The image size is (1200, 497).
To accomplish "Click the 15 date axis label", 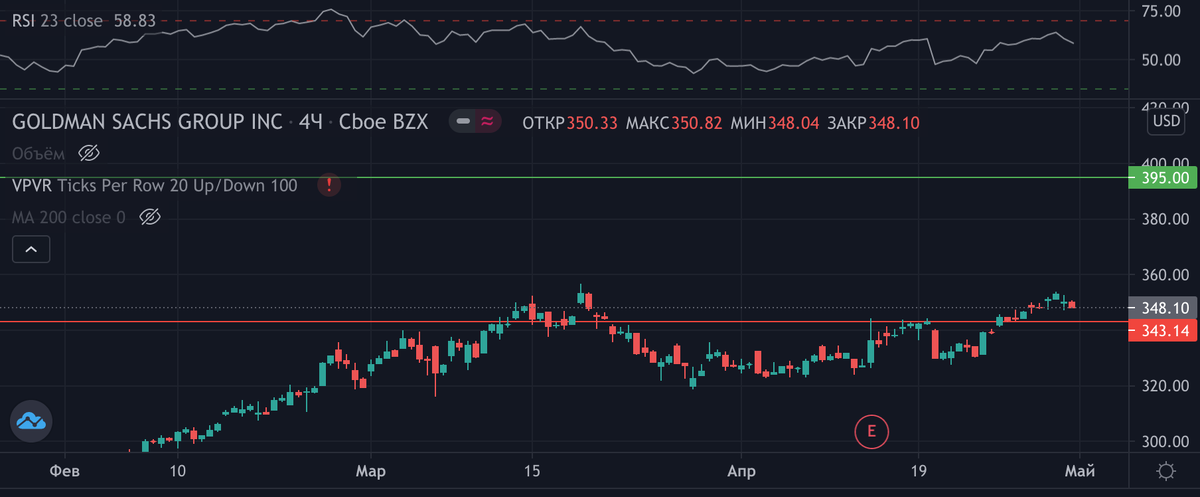I will [x=532, y=471].
